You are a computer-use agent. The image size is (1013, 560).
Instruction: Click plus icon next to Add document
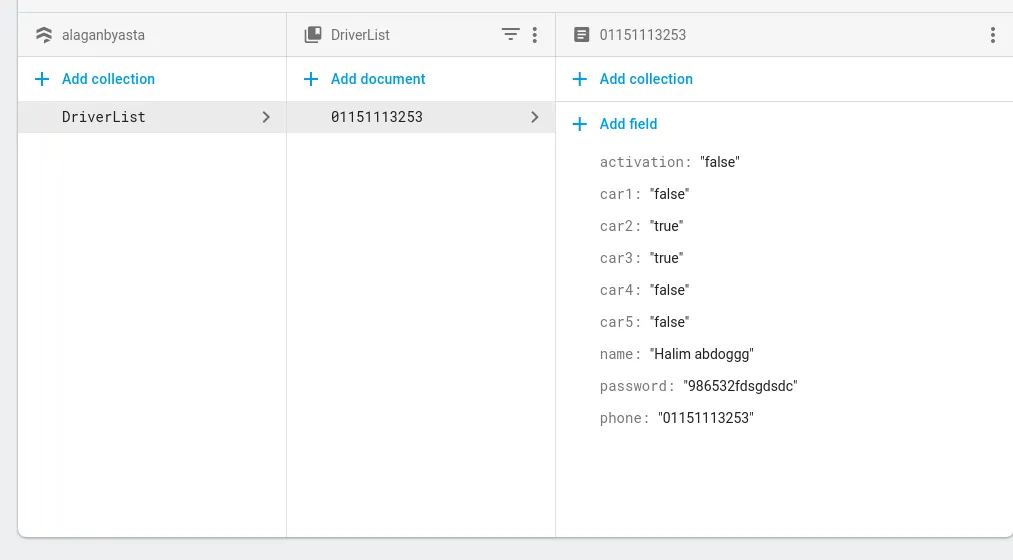(x=311, y=79)
